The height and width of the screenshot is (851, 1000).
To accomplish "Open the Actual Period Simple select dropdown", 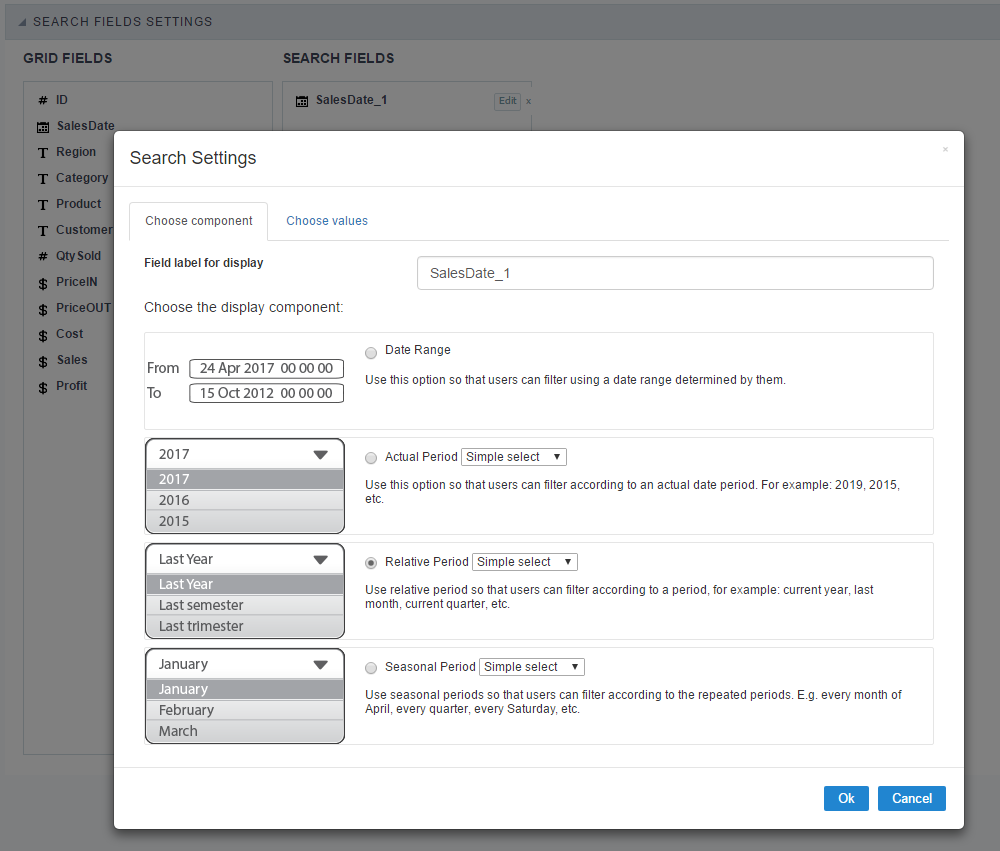I will tap(513, 457).
